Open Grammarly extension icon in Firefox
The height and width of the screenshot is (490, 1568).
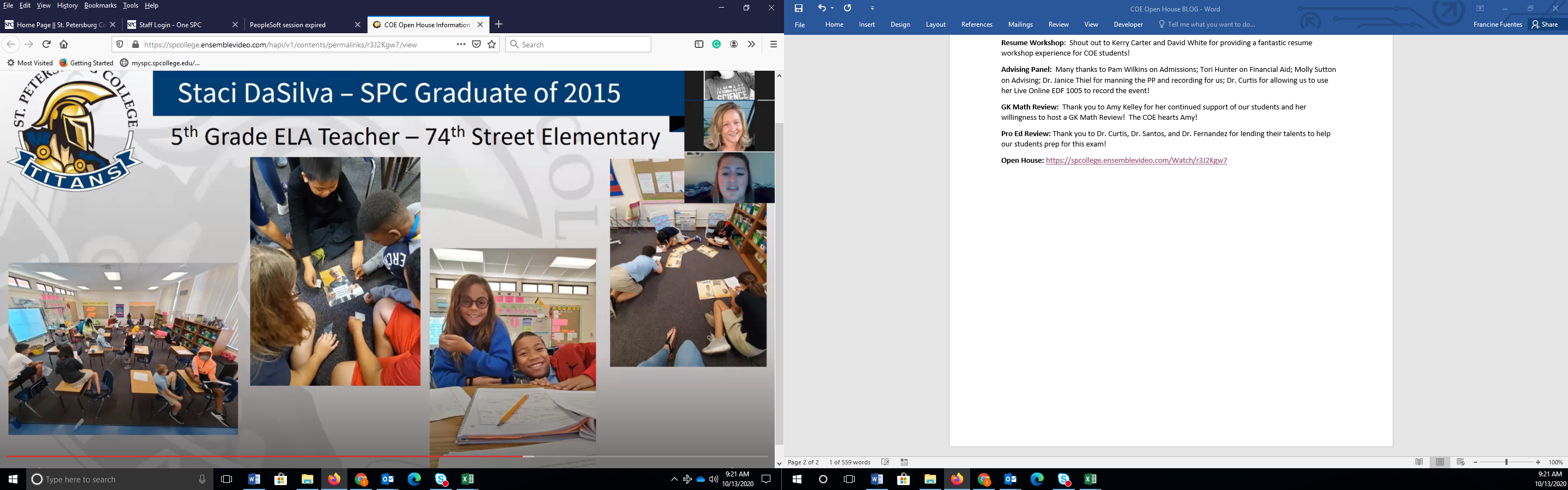coord(716,45)
